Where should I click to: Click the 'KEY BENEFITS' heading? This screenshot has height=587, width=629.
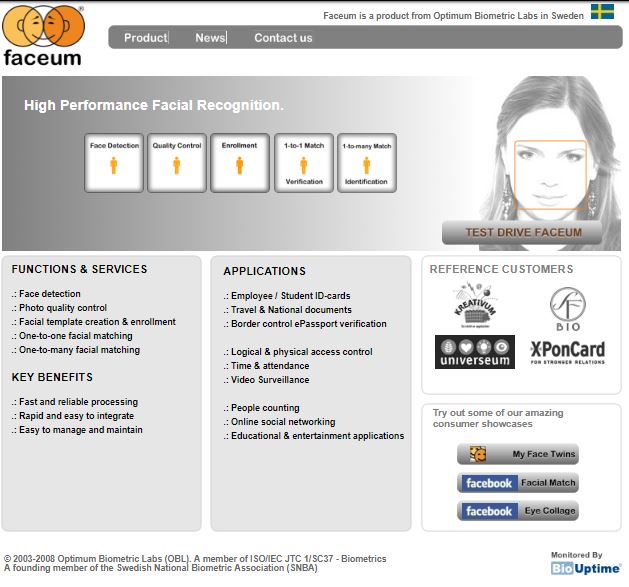coord(52,377)
